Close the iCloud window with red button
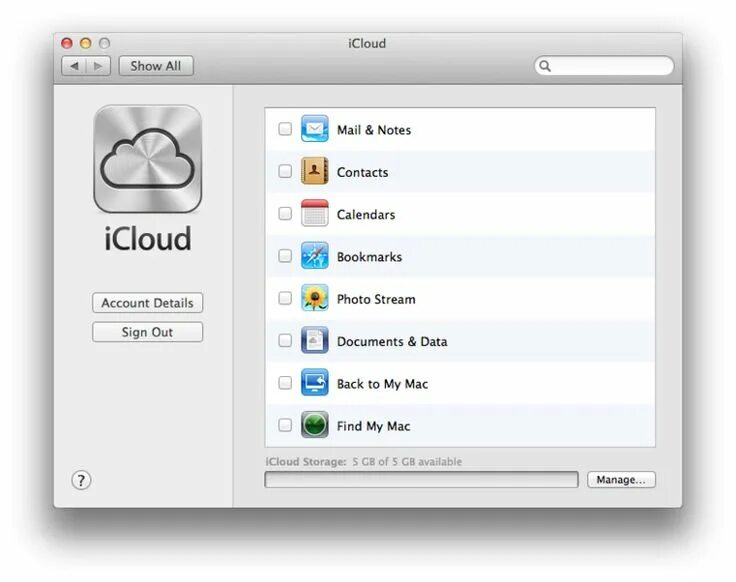736x582 pixels. click(x=67, y=43)
